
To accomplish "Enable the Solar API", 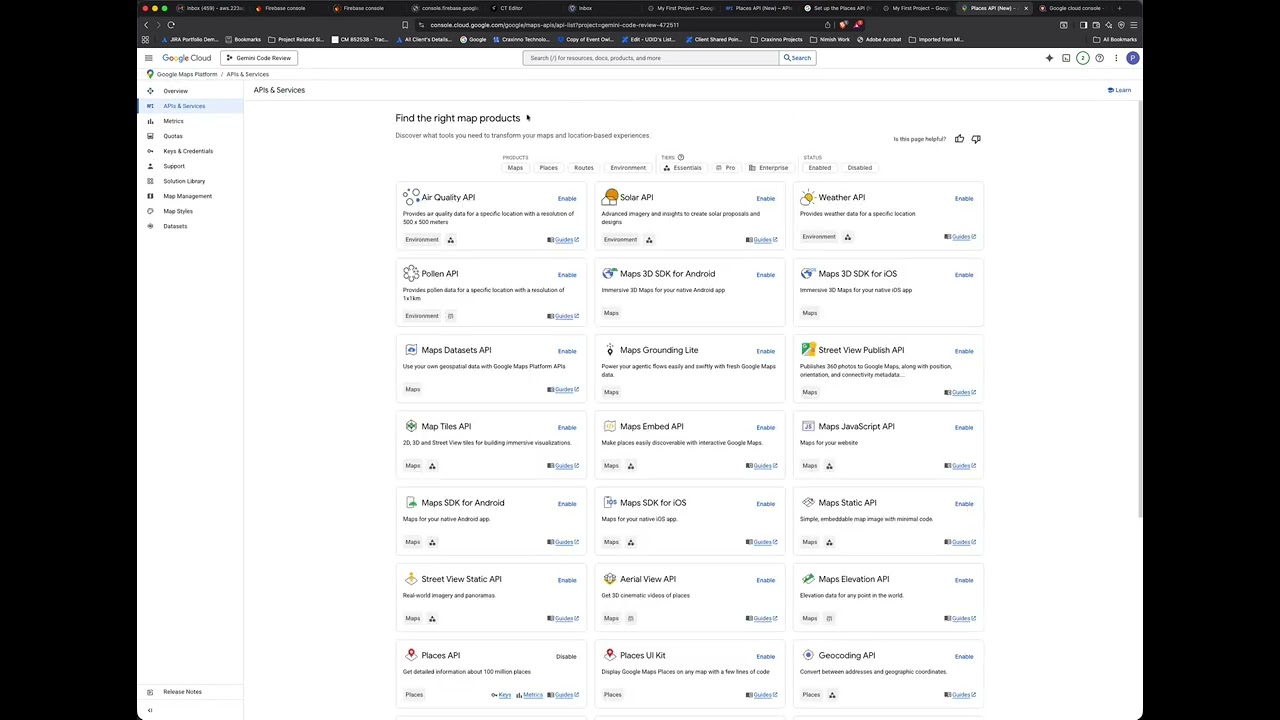I will [765, 198].
